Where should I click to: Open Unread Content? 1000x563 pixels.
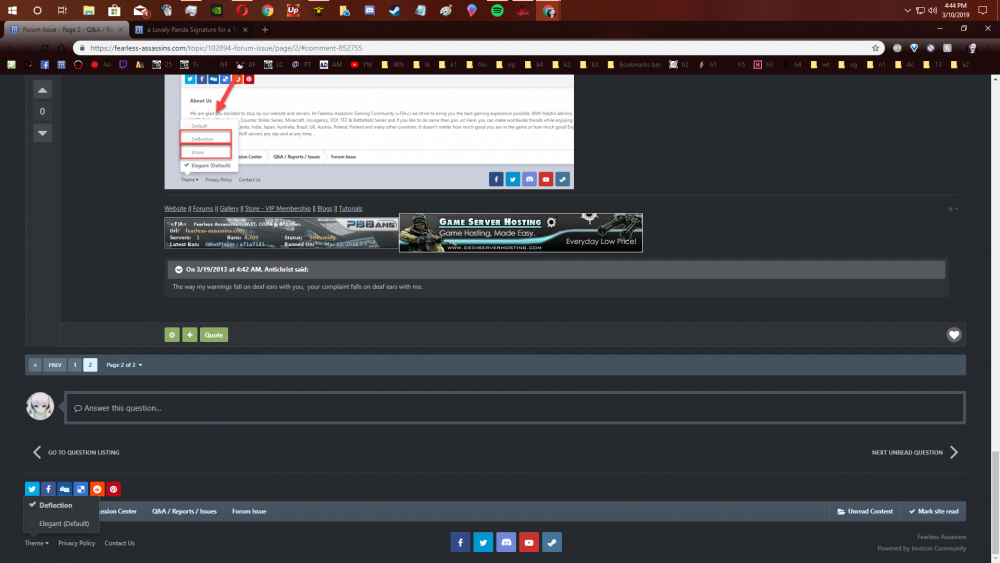tap(865, 511)
